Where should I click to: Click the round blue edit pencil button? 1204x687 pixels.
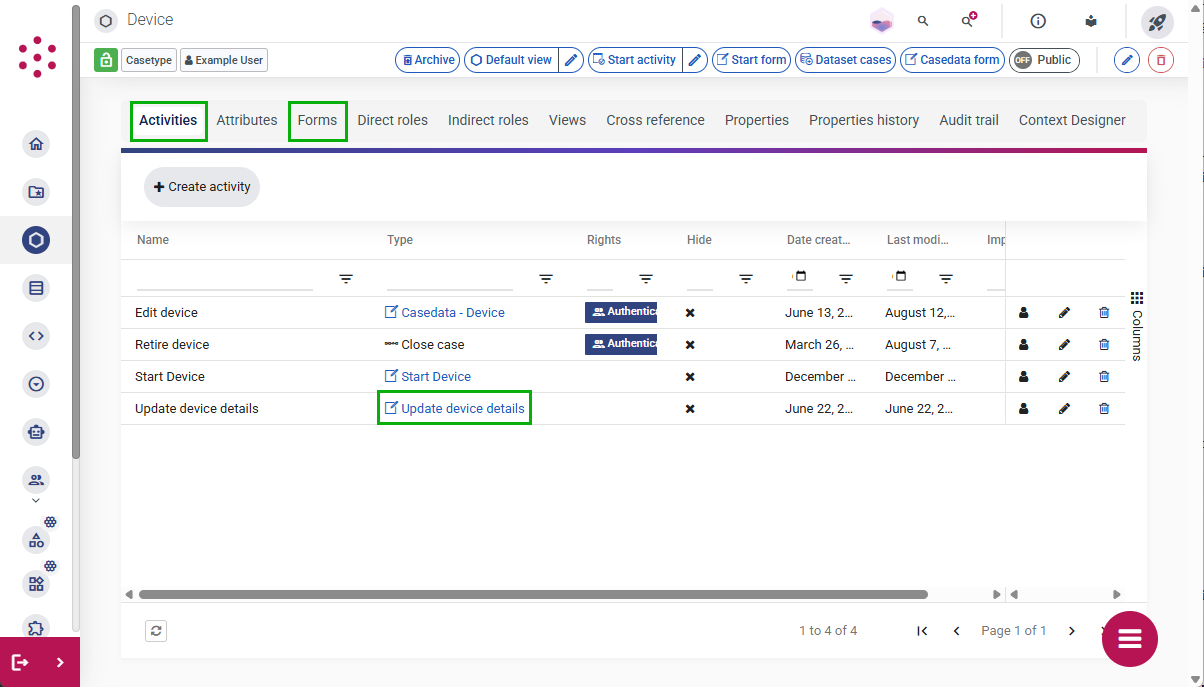coord(1127,60)
